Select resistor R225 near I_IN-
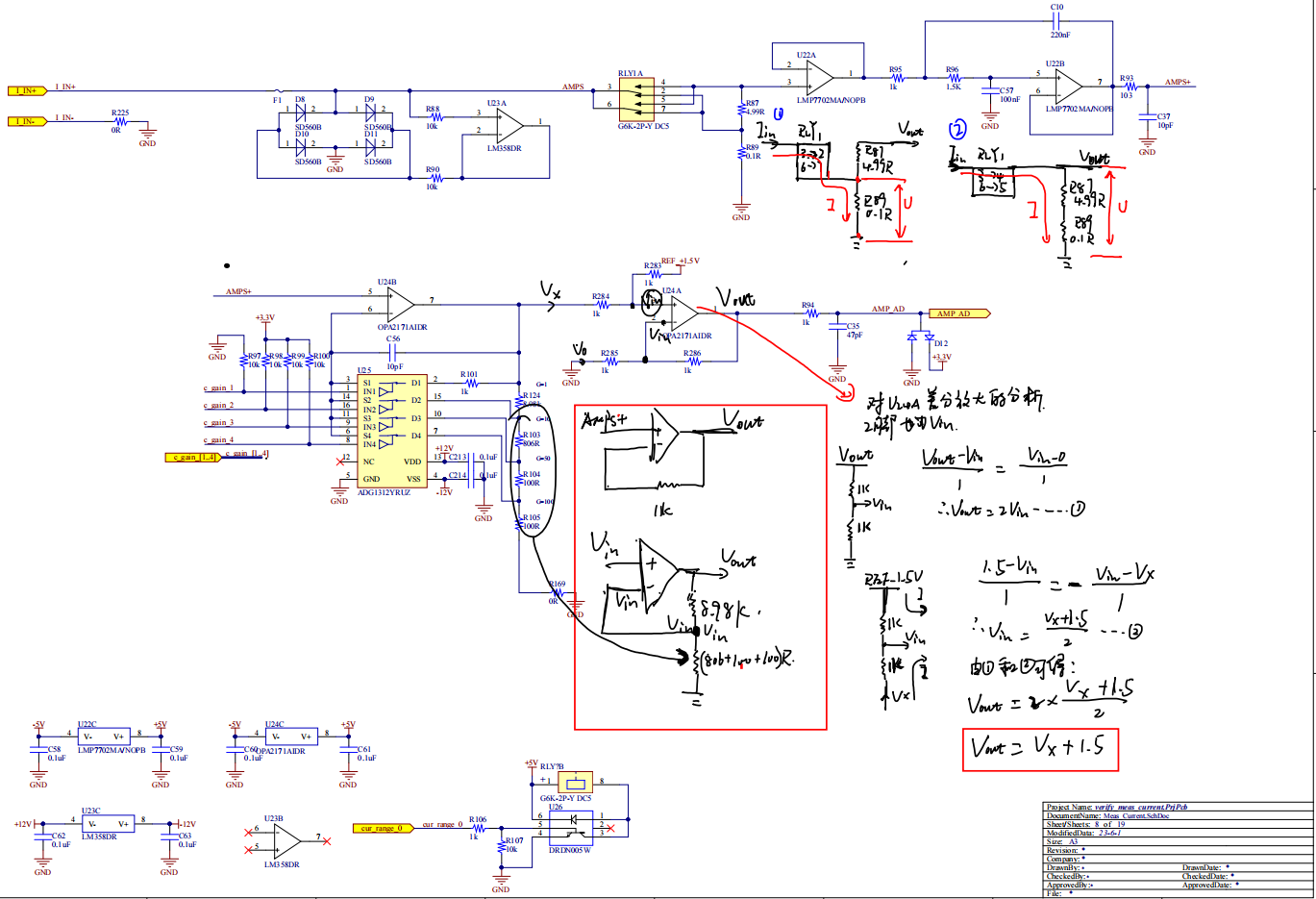 [119, 121]
